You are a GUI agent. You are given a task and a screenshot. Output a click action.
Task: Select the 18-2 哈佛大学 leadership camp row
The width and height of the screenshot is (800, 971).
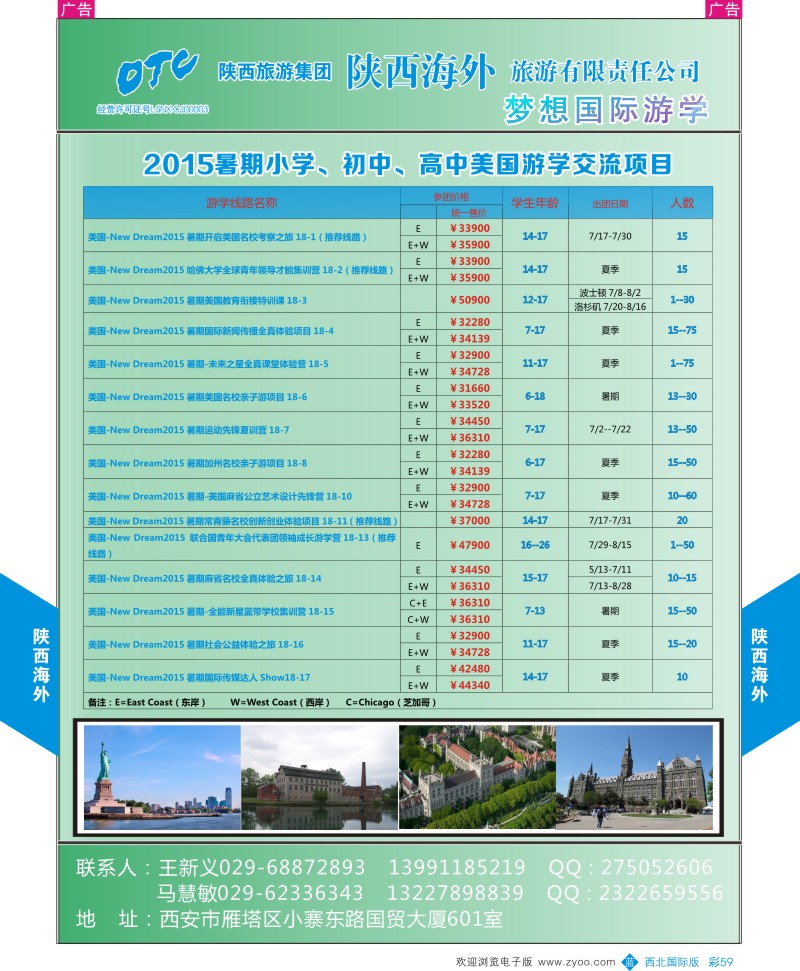398,269
